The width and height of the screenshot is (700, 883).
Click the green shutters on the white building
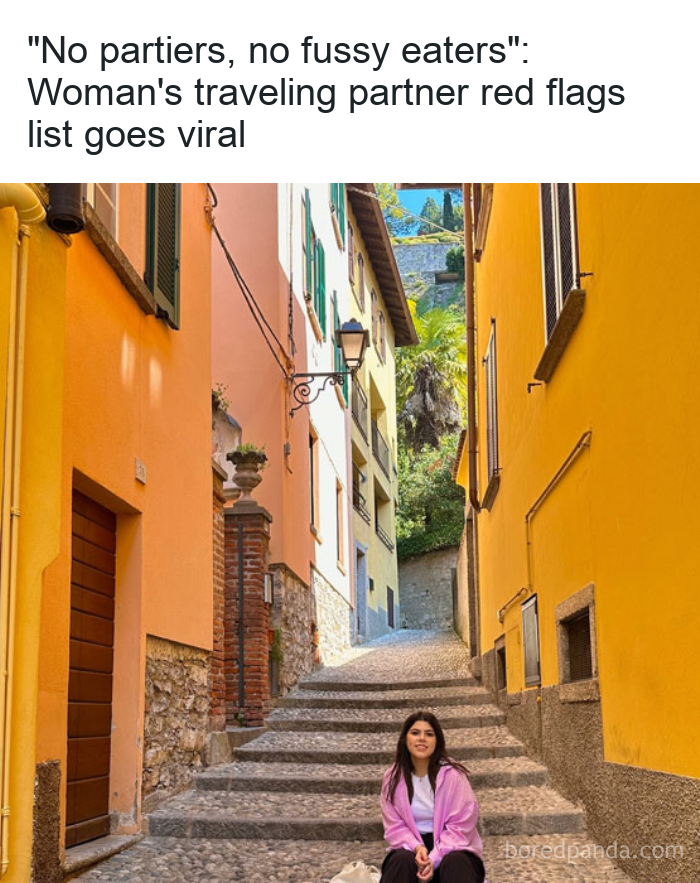(x=314, y=265)
